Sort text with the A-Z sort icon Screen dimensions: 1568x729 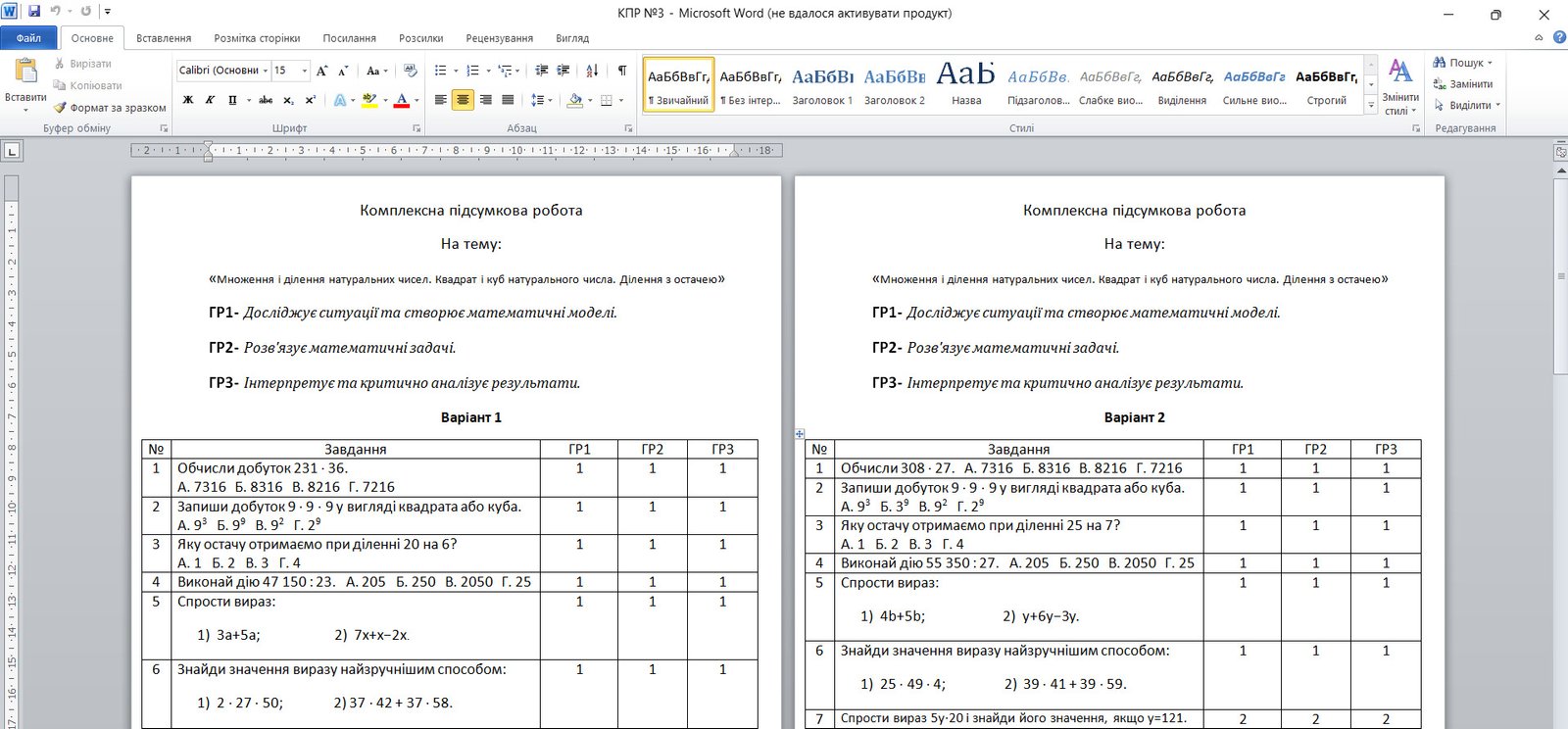point(592,71)
